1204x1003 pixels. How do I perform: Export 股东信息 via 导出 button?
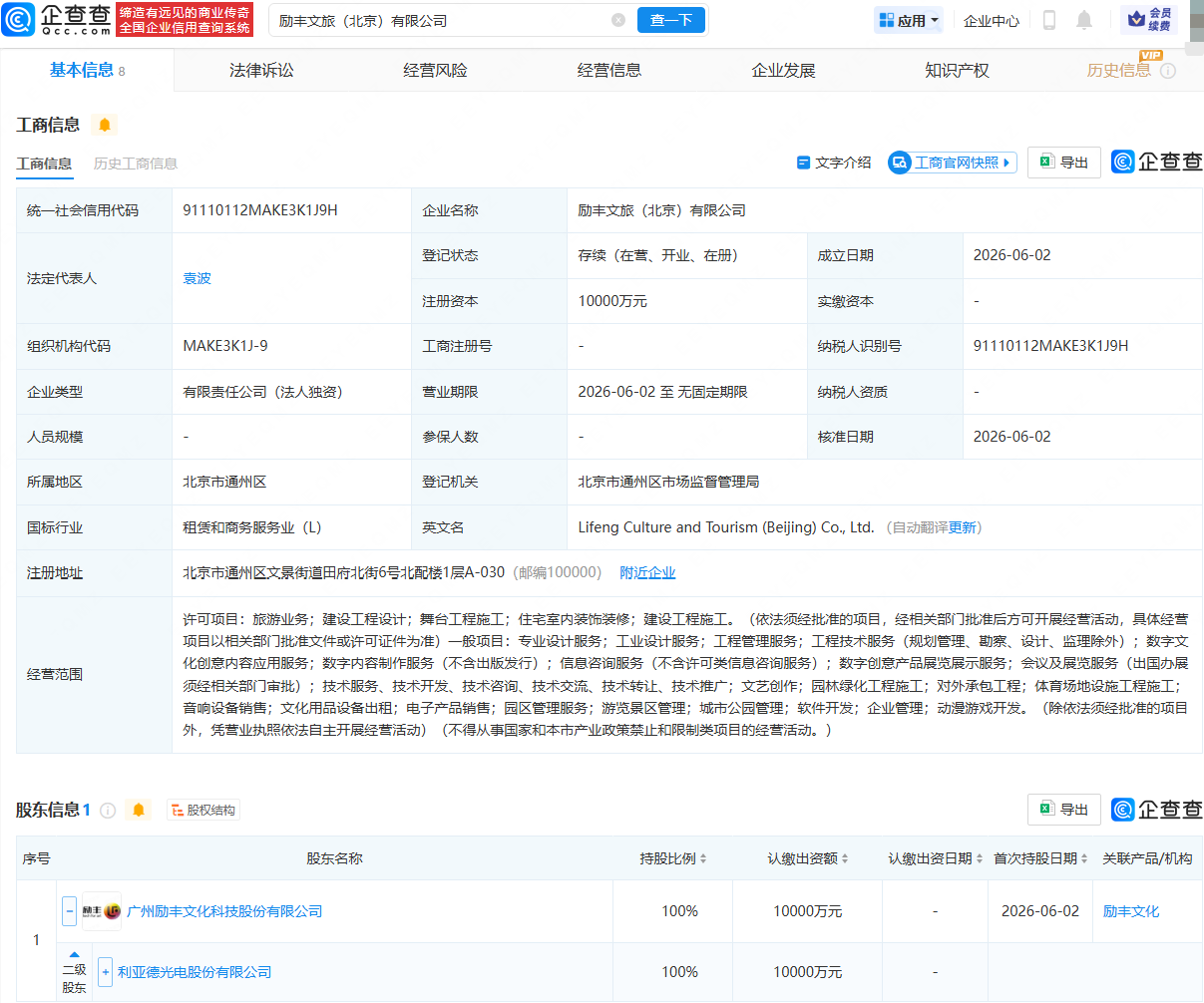click(x=1064, y=810)
